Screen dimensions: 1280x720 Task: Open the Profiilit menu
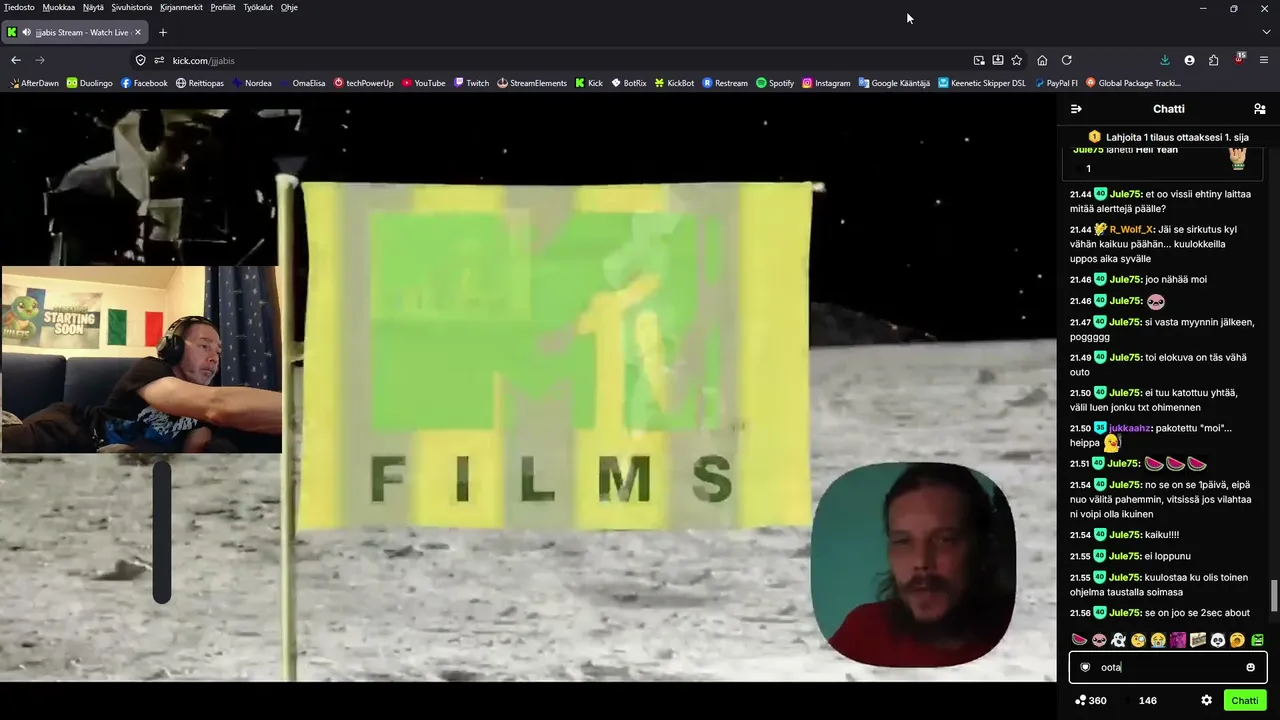pyautogui.click(x=223, y=7)
